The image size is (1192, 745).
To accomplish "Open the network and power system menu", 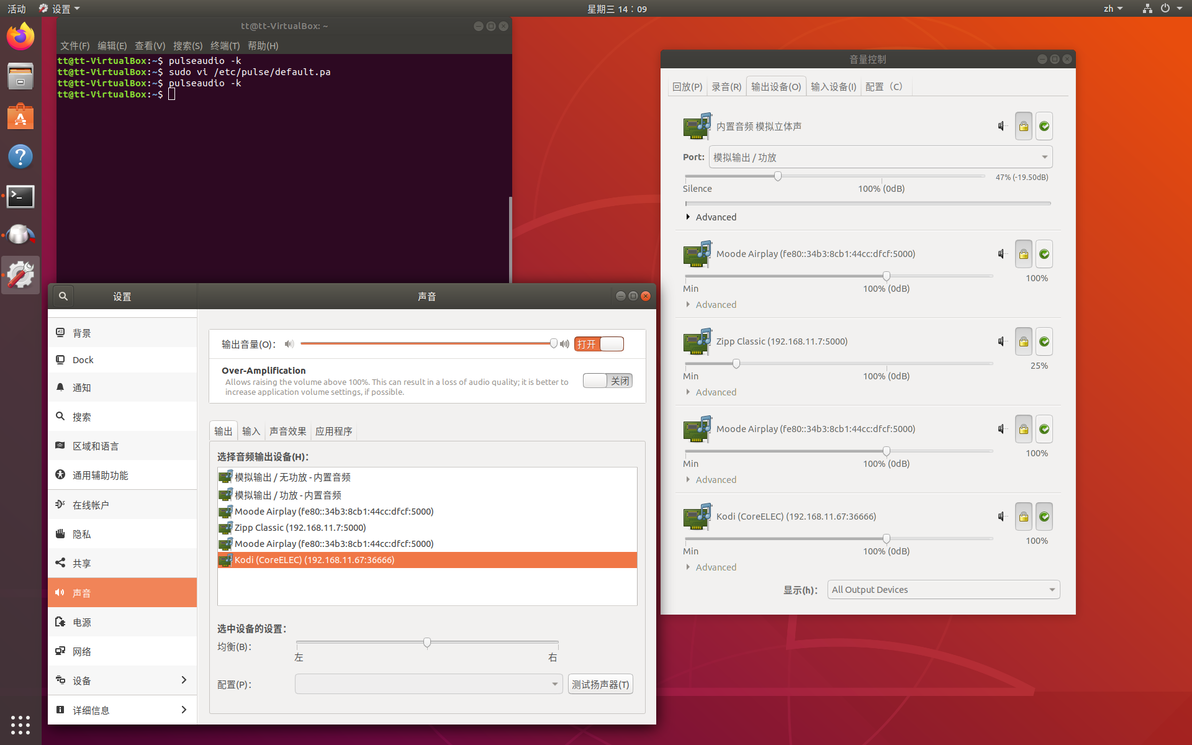I will pyautogui.click(x=1163, y=8).
